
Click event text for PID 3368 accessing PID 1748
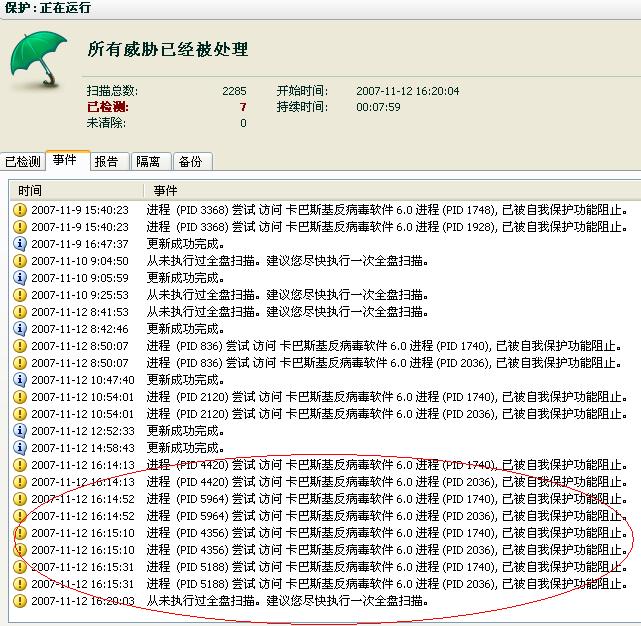pyautogui.click(x=387, y=210)
